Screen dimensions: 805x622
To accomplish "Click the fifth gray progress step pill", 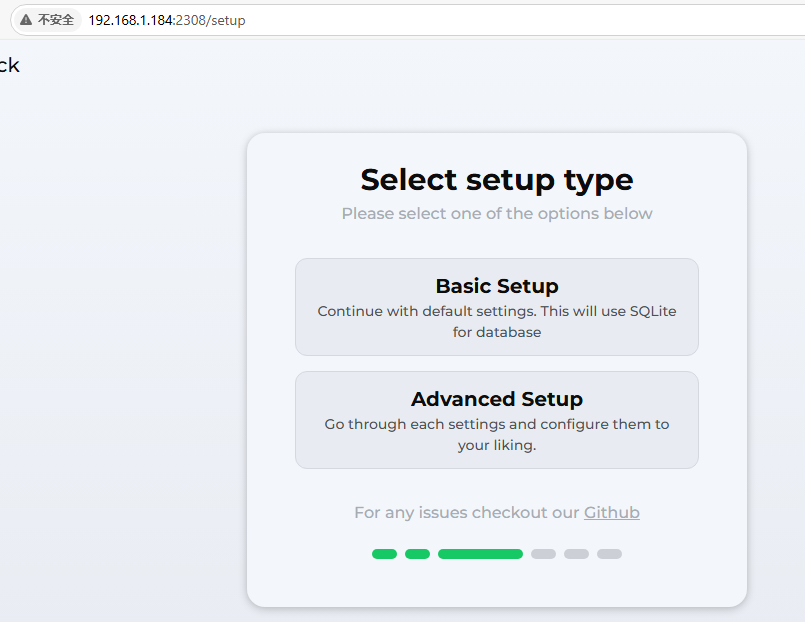I will (x=577, y=554).
